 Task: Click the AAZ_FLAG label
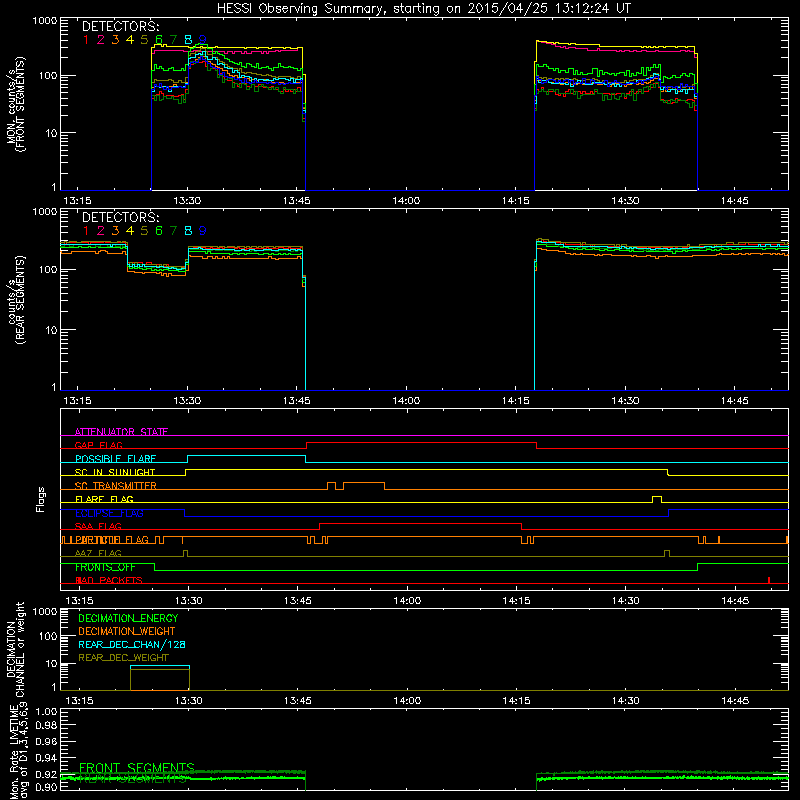[x=98, y=553]
